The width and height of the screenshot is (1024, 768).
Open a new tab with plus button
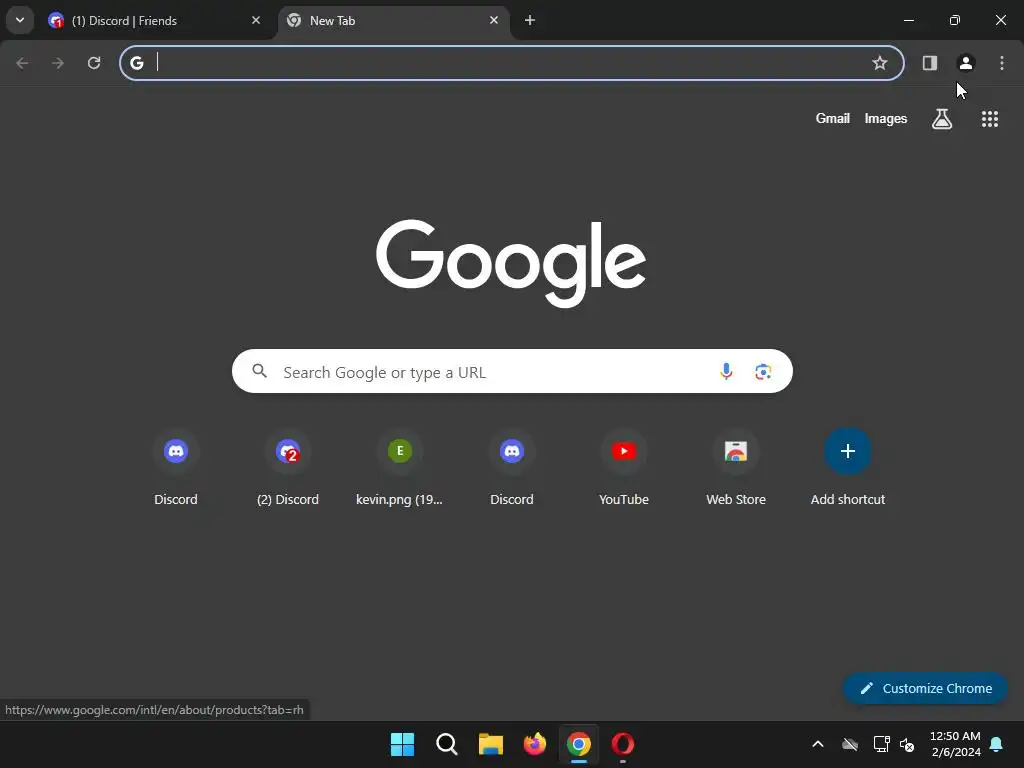click(x=530, y=21)
